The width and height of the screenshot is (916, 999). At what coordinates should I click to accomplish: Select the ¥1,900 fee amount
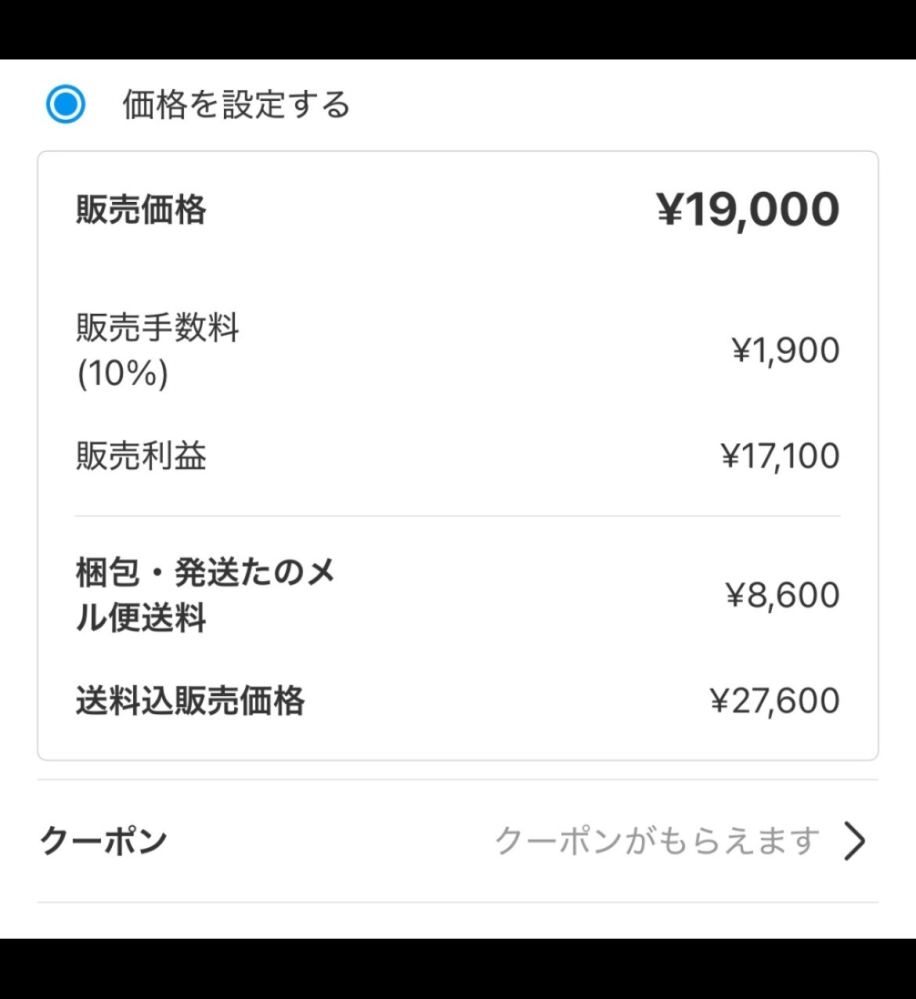[x=785, y=350]
